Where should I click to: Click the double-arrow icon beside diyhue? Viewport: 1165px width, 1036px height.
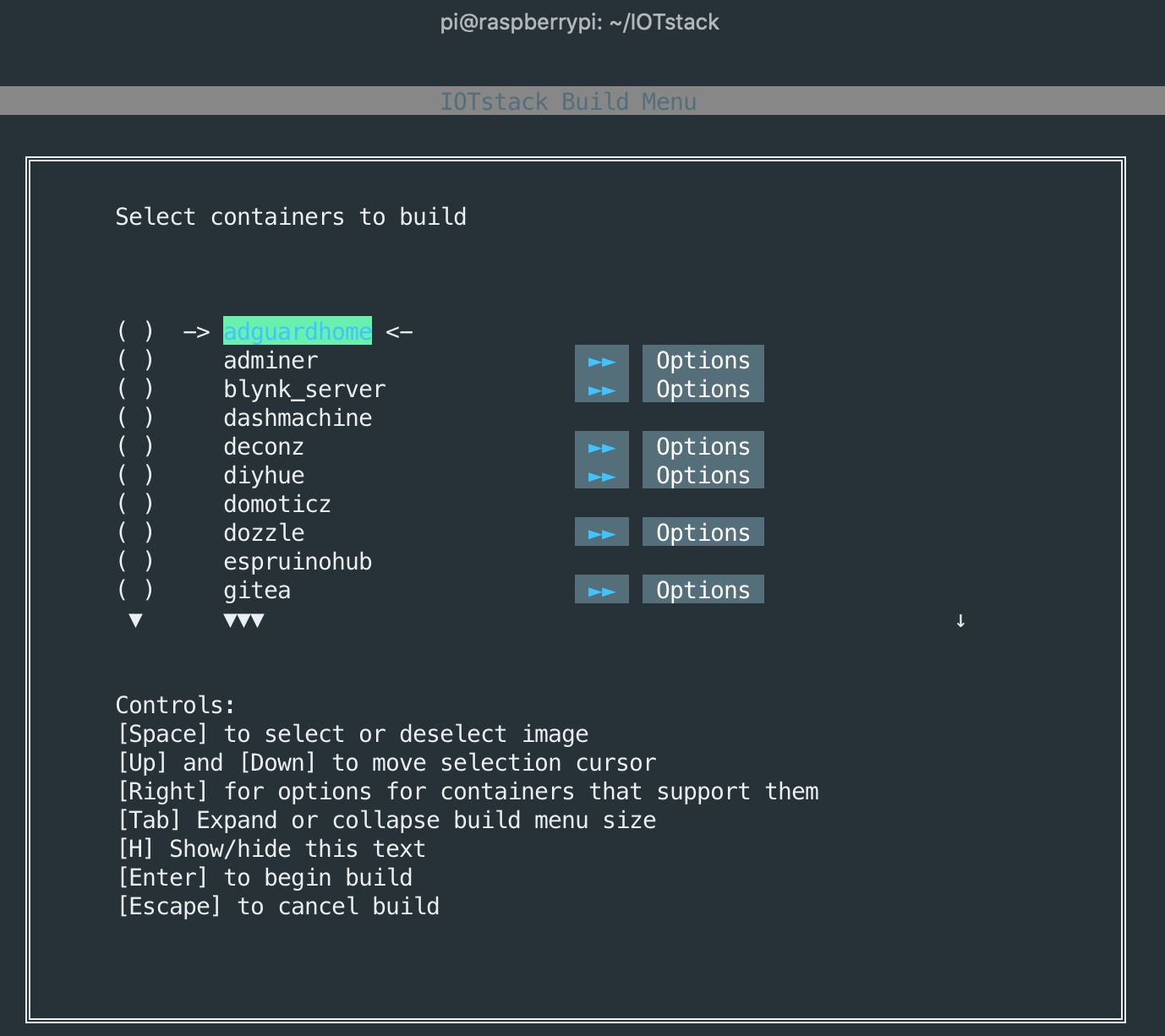click(601, 476)
